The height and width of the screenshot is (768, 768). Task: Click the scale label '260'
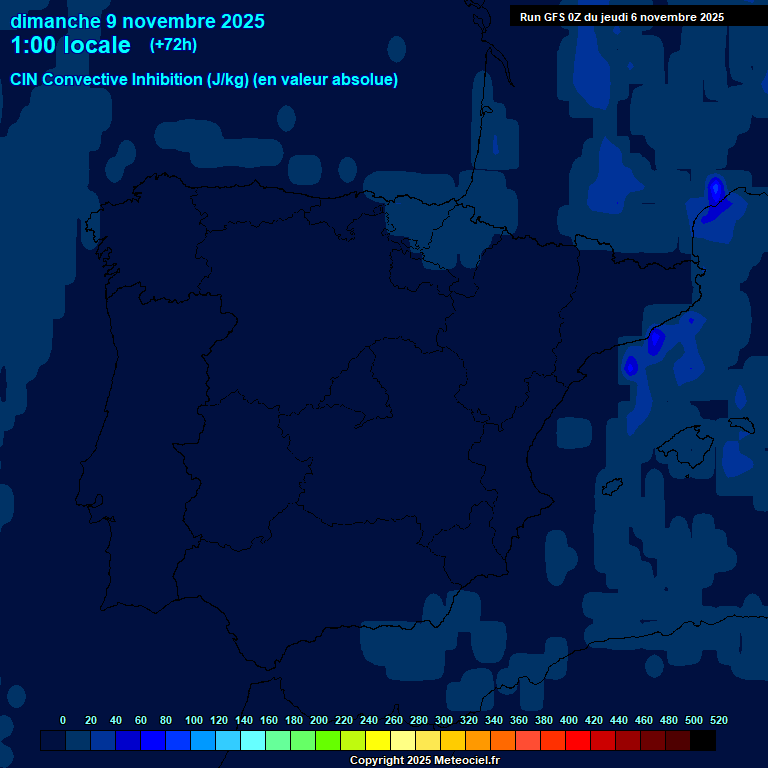pos(393,720)
